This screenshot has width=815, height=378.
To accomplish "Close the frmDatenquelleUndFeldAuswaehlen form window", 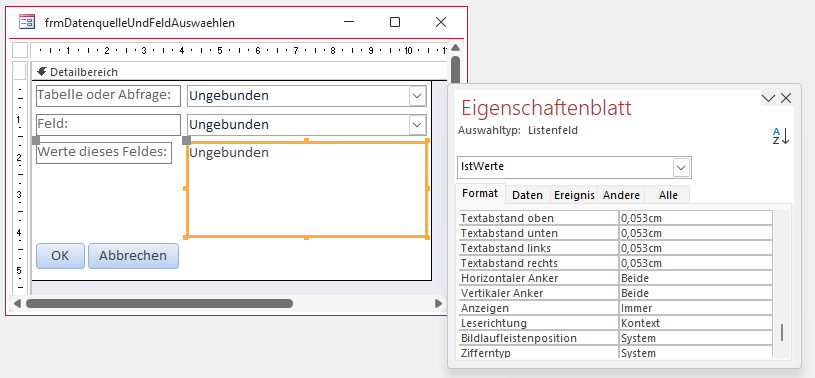I will click(441, 22).
